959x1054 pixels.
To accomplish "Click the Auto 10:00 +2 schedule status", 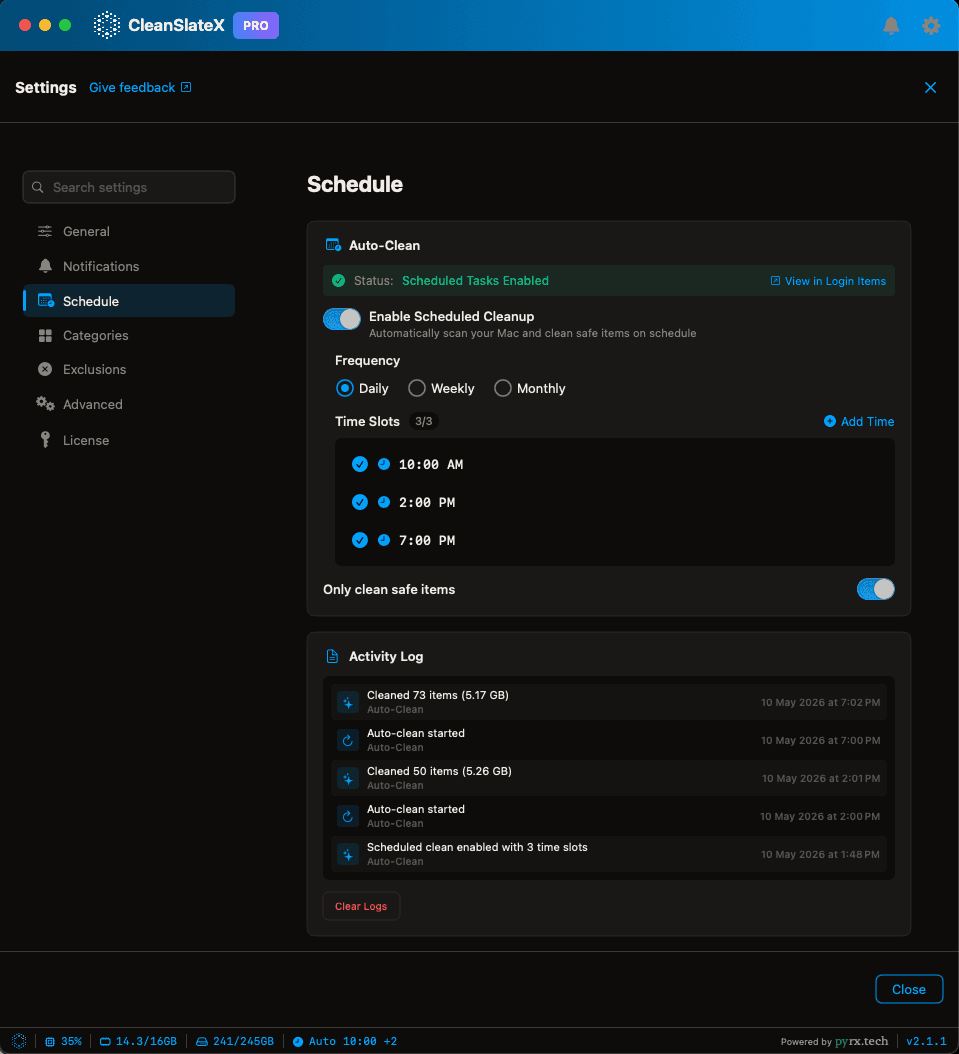I will point(345,1041).
